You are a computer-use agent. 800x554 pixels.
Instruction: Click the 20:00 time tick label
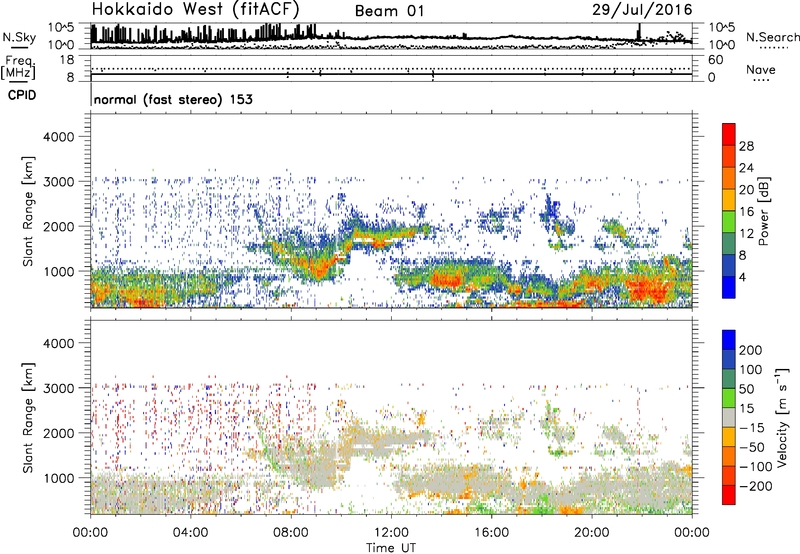(591, 533)
